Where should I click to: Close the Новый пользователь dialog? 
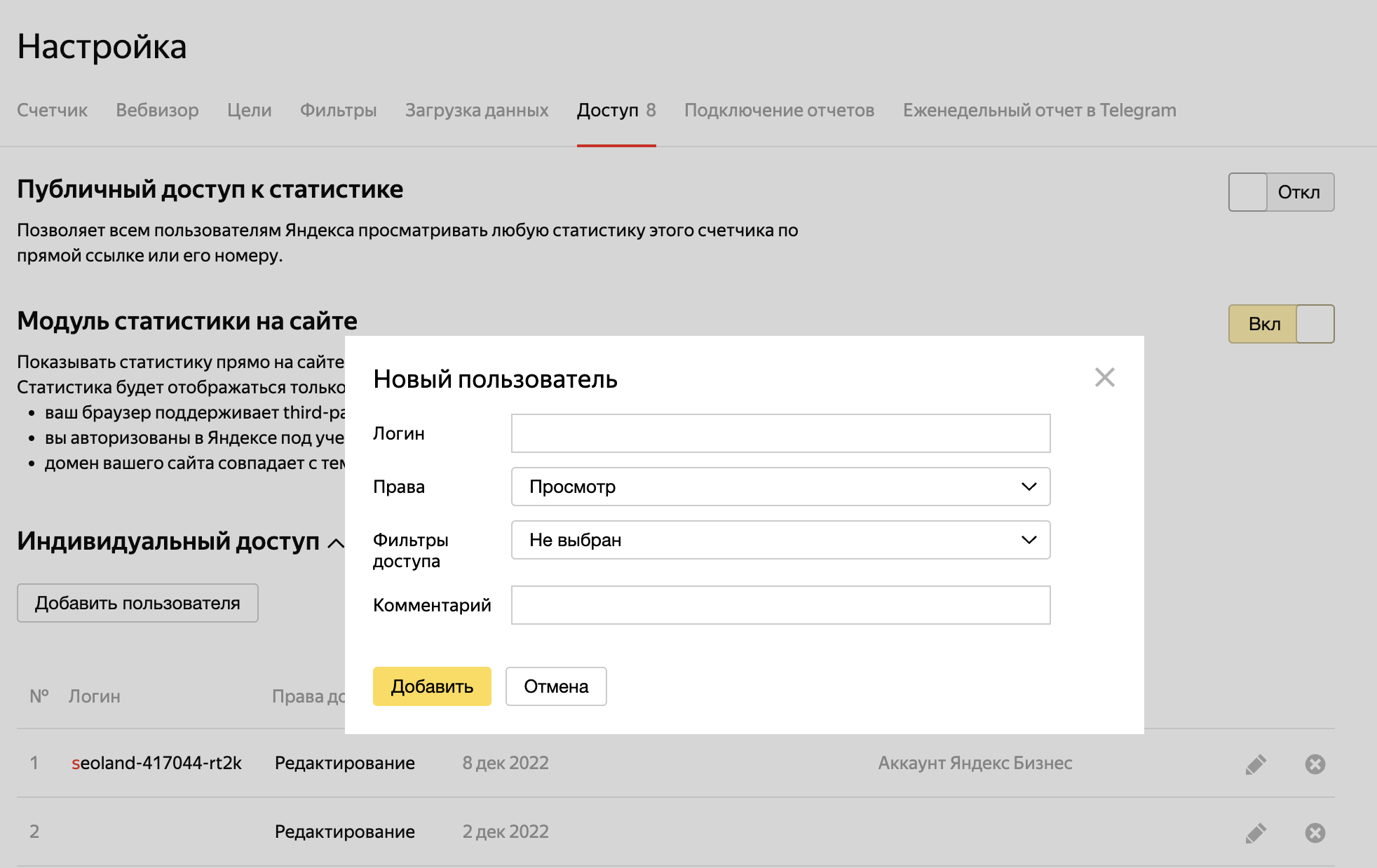pos(1104,378)
